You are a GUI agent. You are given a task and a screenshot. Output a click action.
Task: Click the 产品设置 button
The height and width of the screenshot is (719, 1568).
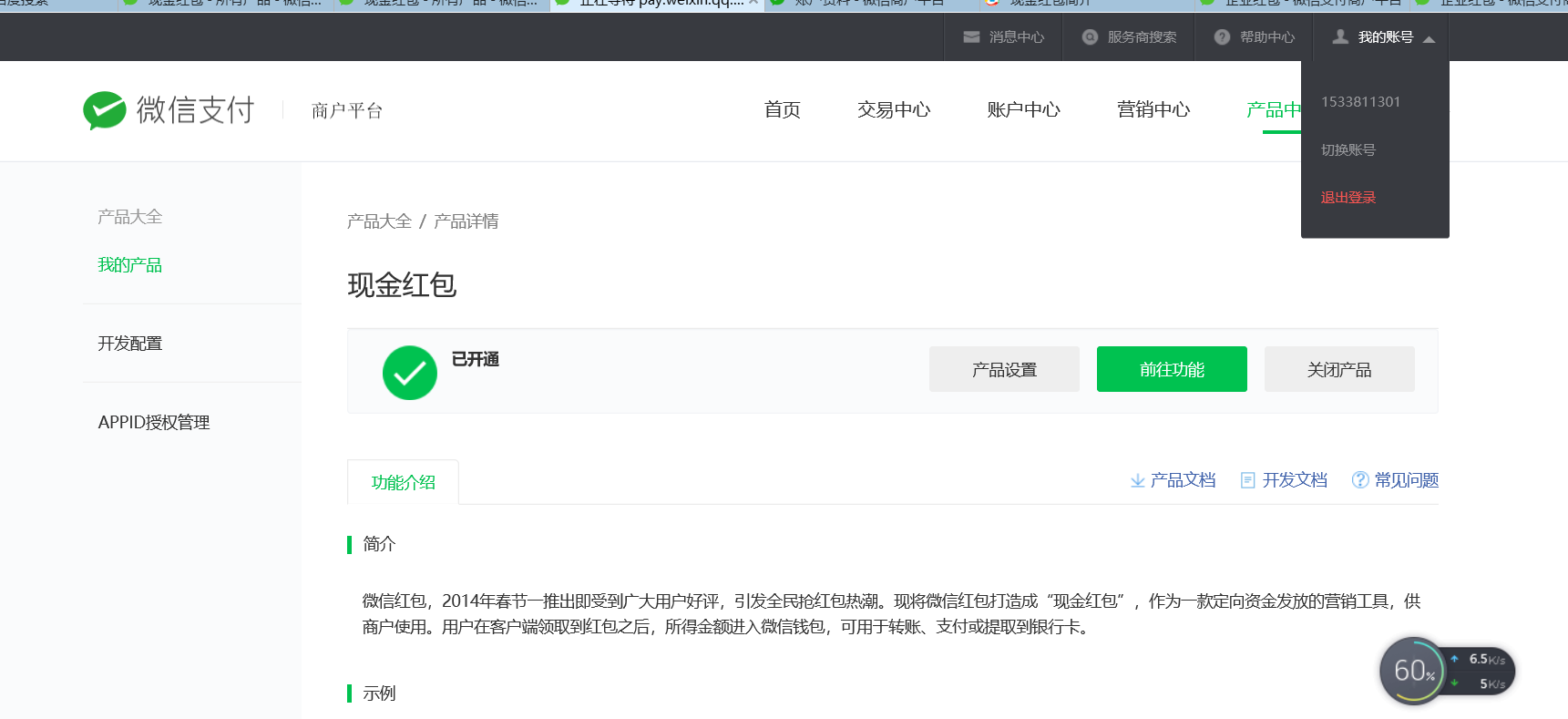(x=1004, y=369)
